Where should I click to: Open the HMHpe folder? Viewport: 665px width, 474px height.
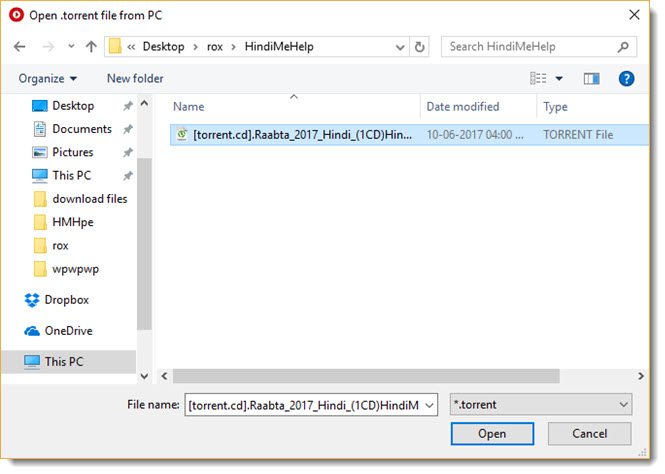click(x=73, y=222)
